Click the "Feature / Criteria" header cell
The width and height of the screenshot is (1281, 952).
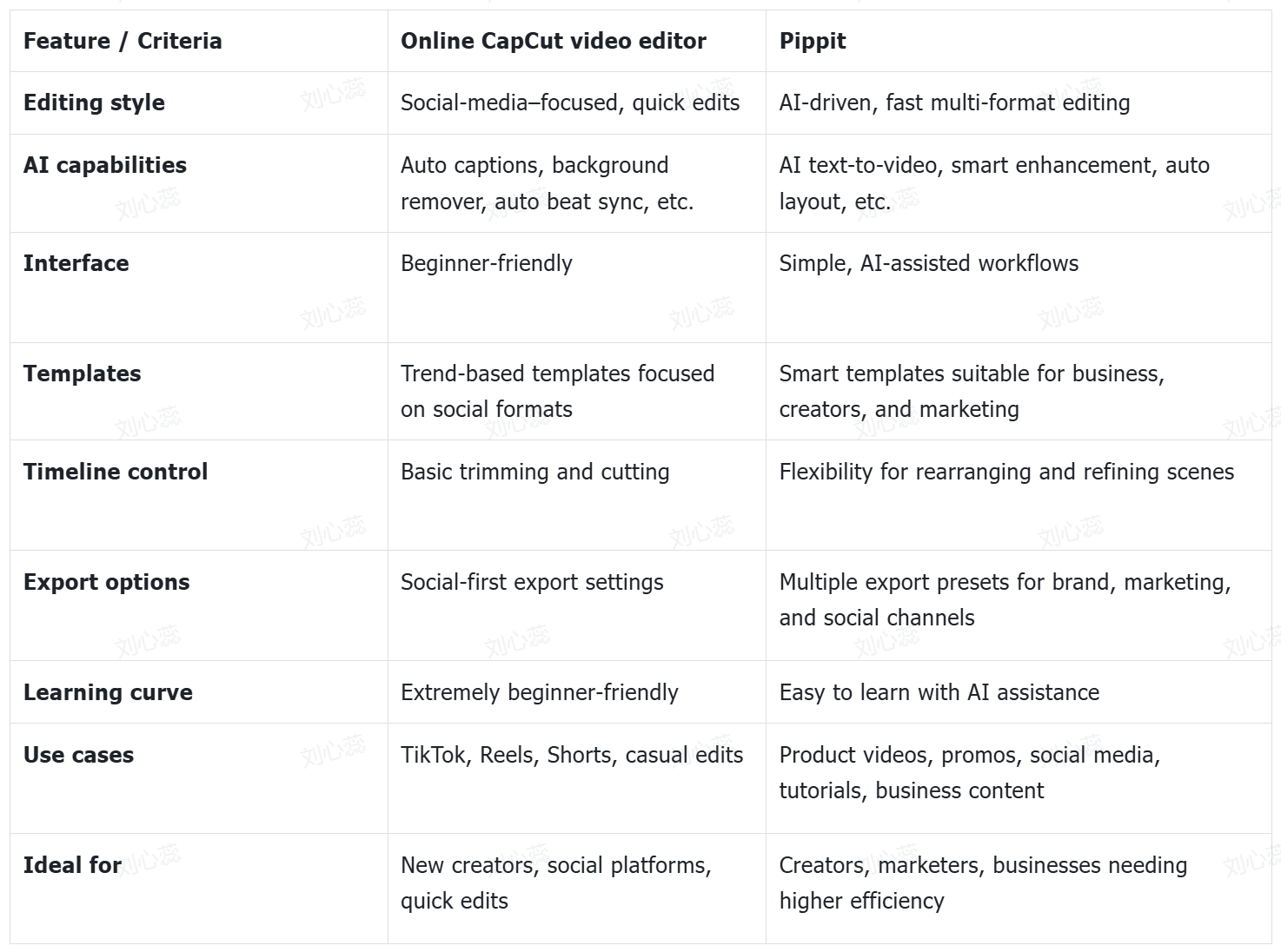[123, 41]
